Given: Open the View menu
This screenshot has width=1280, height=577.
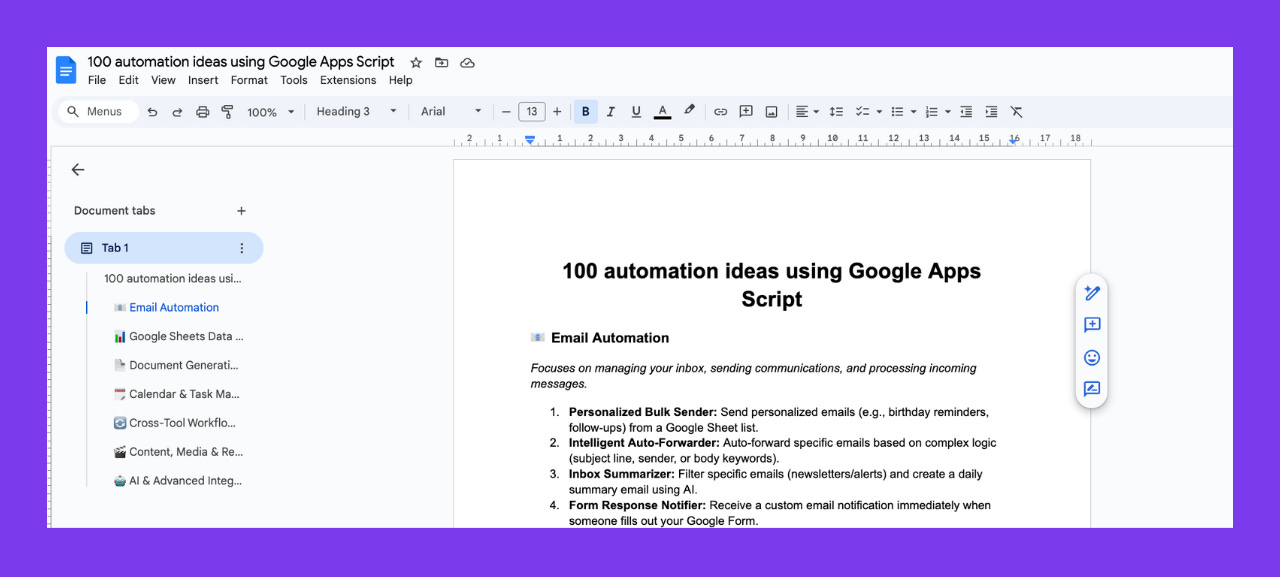Looking at the screenshot, I should (x=163, y=80).
